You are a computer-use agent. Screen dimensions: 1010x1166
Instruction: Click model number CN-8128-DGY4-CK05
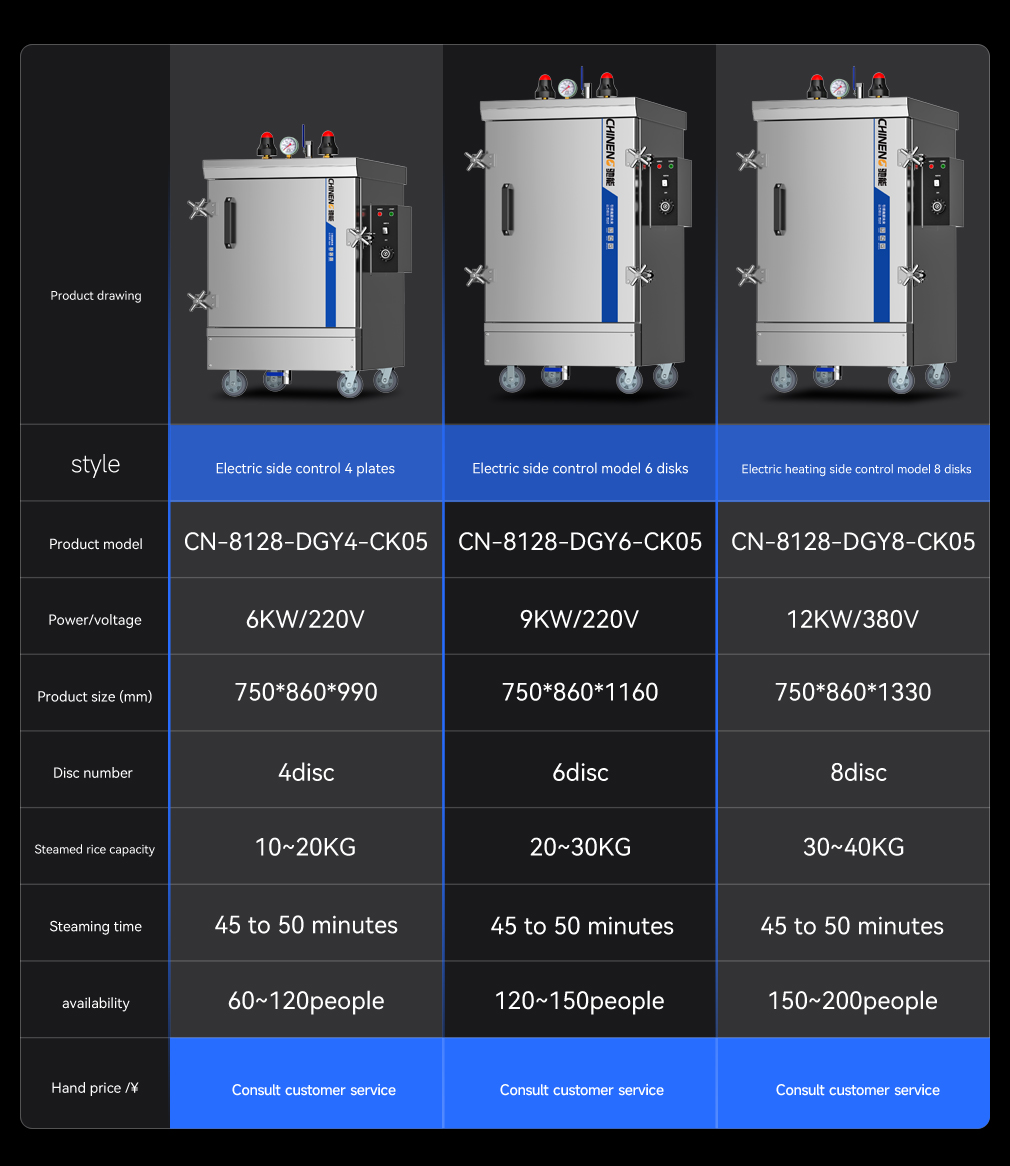click(x=306, y=542)
